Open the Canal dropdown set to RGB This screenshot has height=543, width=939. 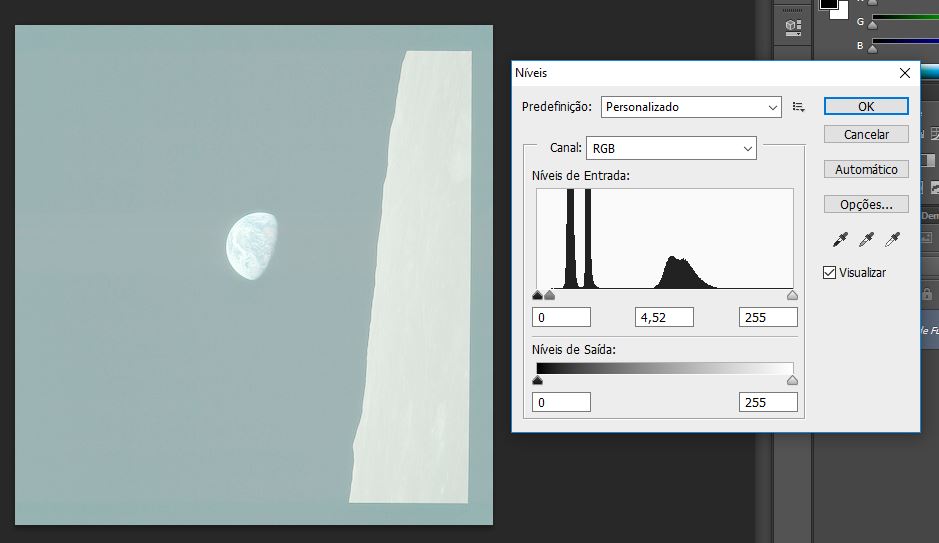671,148
